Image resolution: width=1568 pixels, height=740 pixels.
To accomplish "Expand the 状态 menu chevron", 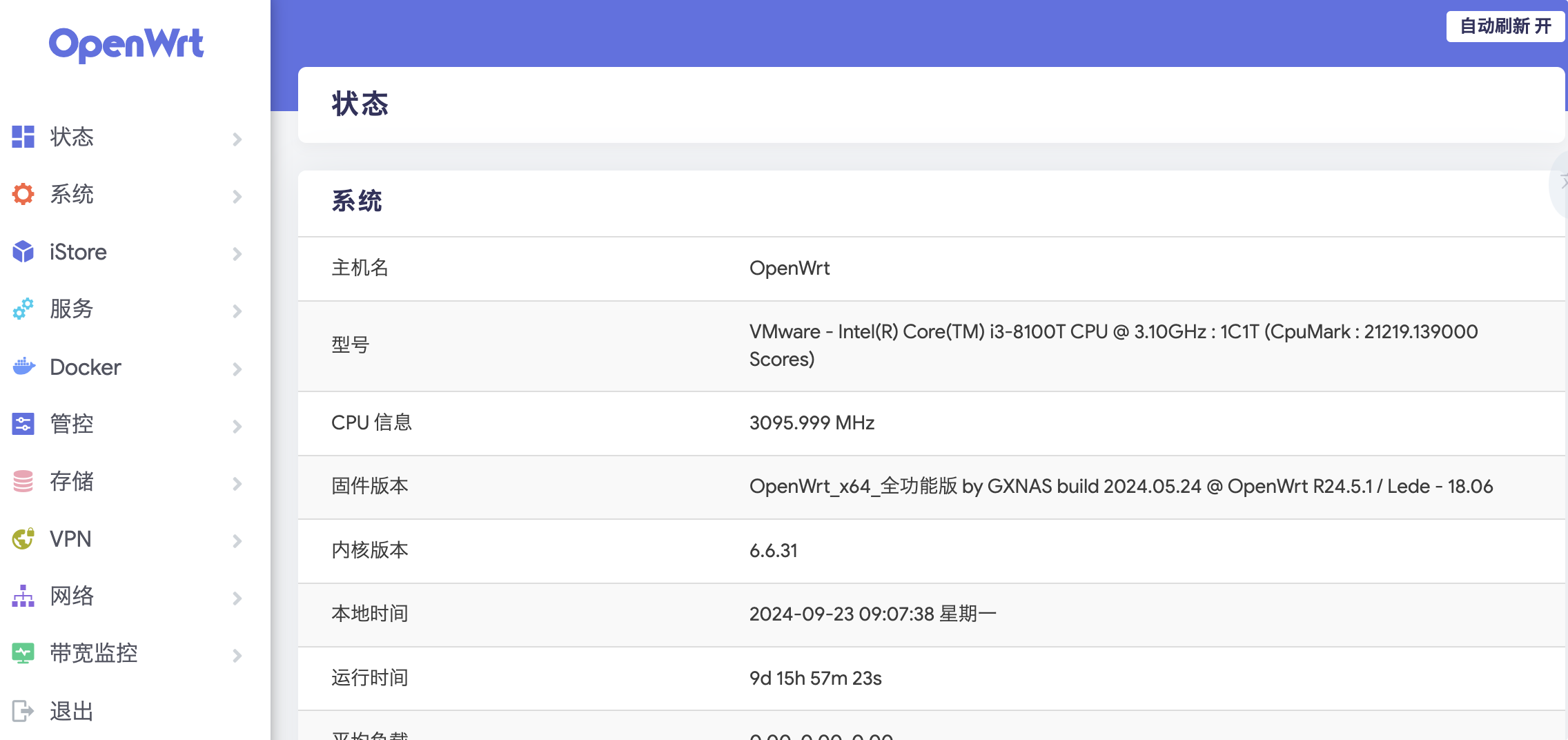I will (237, 139).
